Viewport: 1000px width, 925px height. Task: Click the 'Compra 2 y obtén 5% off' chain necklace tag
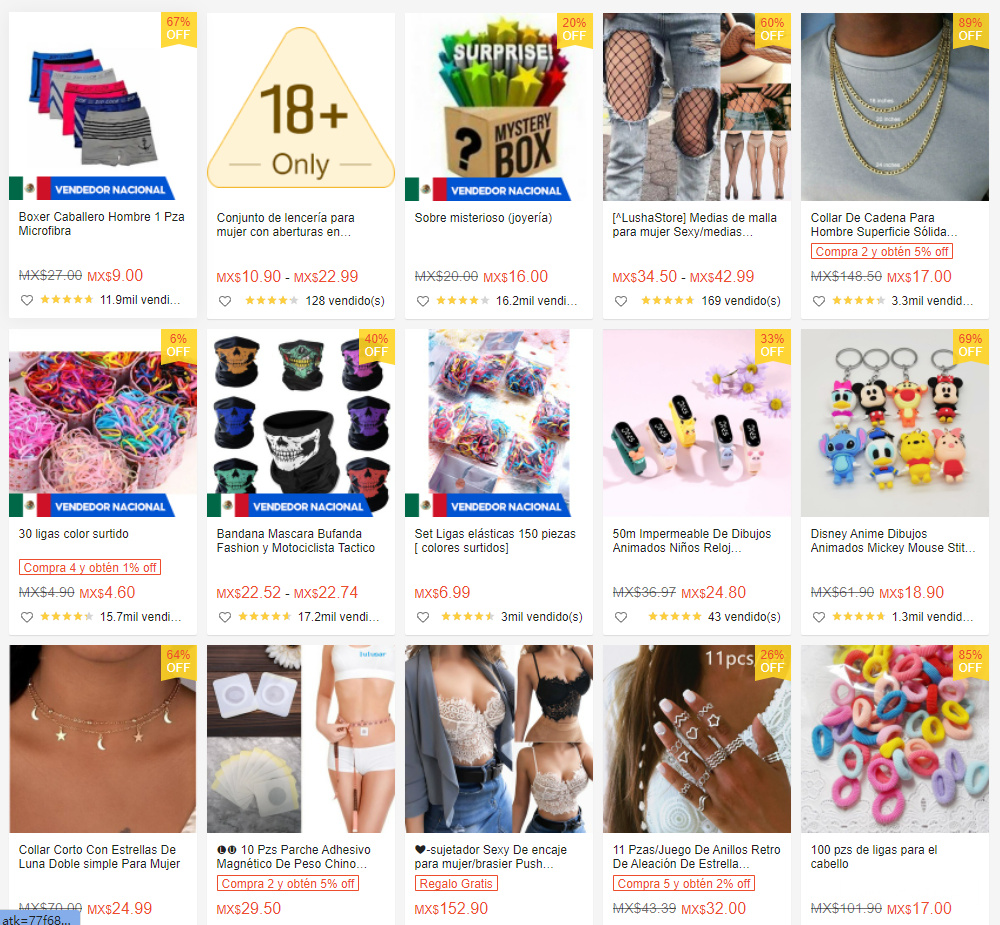click(882, 251)
